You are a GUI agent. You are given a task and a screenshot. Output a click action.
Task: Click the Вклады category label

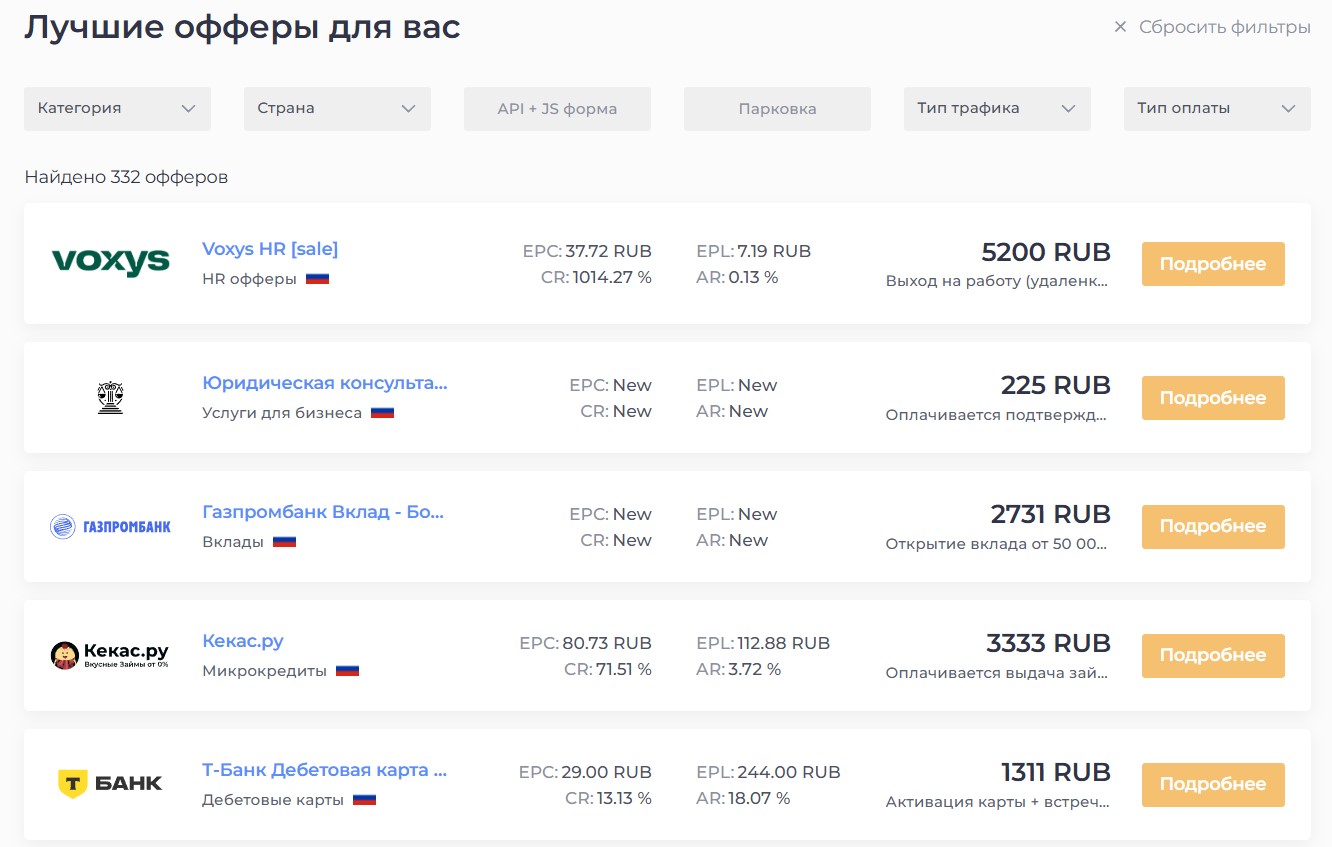233,542
